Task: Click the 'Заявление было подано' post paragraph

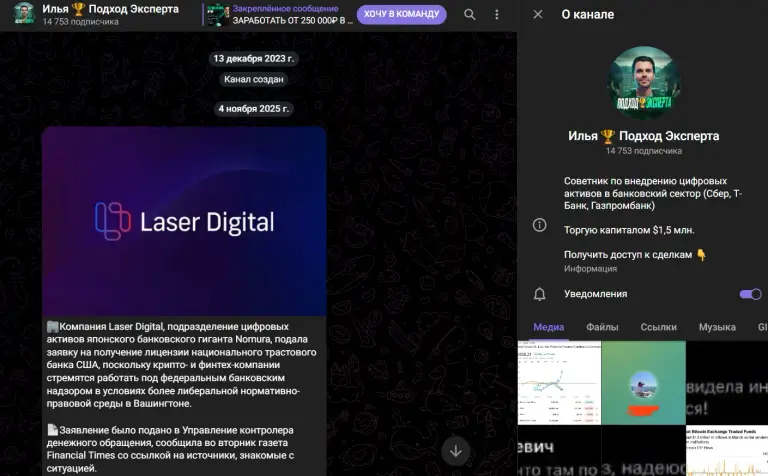Action: pos(171,449)
